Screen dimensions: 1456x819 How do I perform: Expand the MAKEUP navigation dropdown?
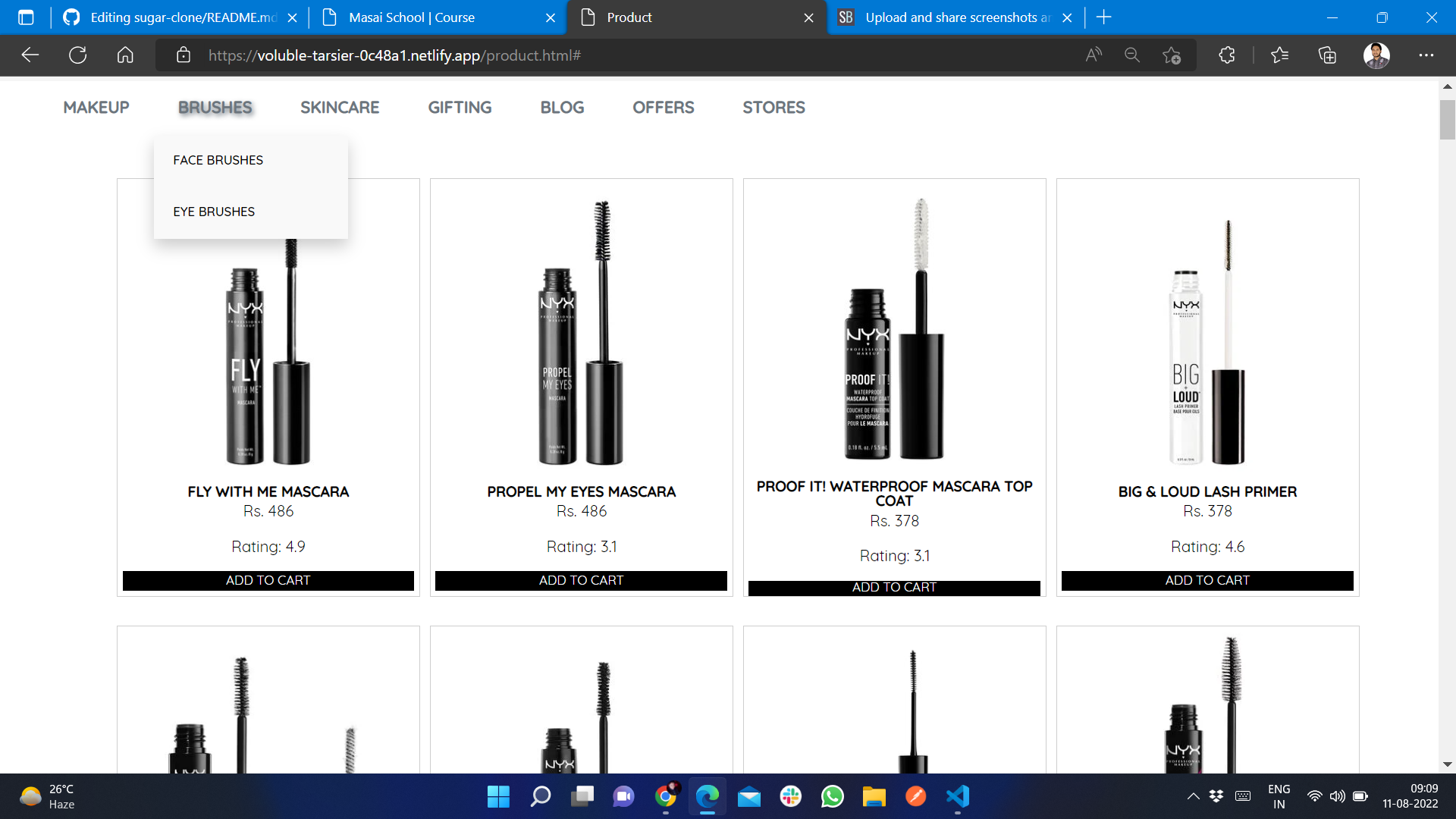click(x=96, y=108)
